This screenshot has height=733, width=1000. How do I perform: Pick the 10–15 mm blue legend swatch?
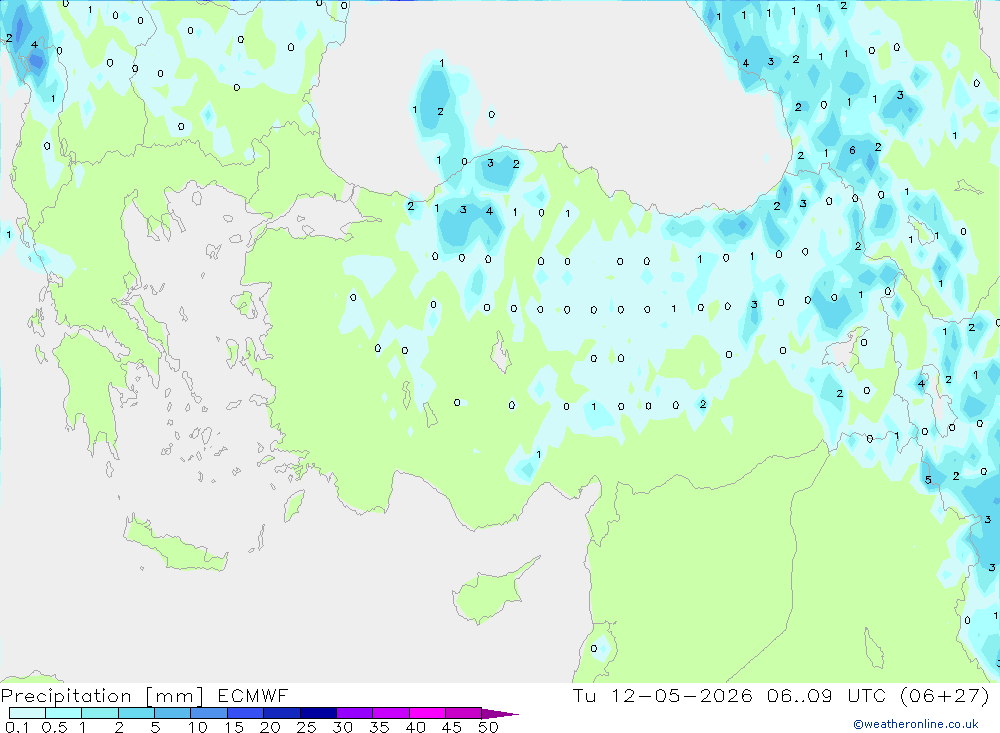pyautogui.click(x=209, y=713)
